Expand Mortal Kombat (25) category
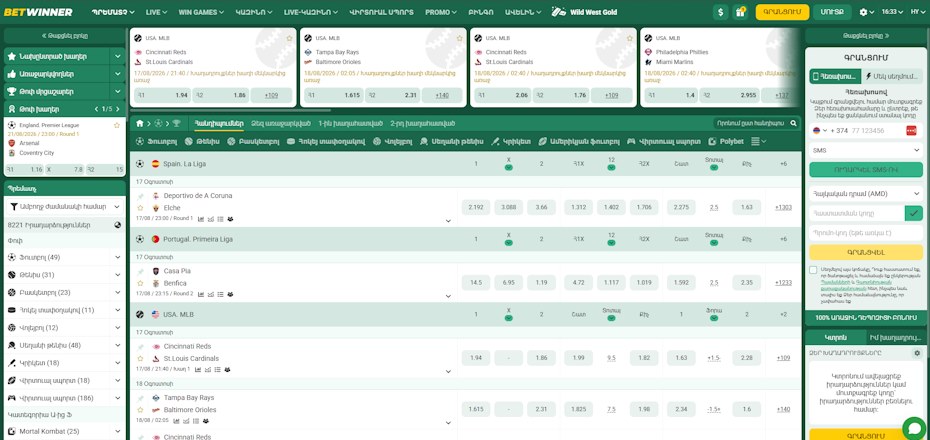 (x=118, y=432)
